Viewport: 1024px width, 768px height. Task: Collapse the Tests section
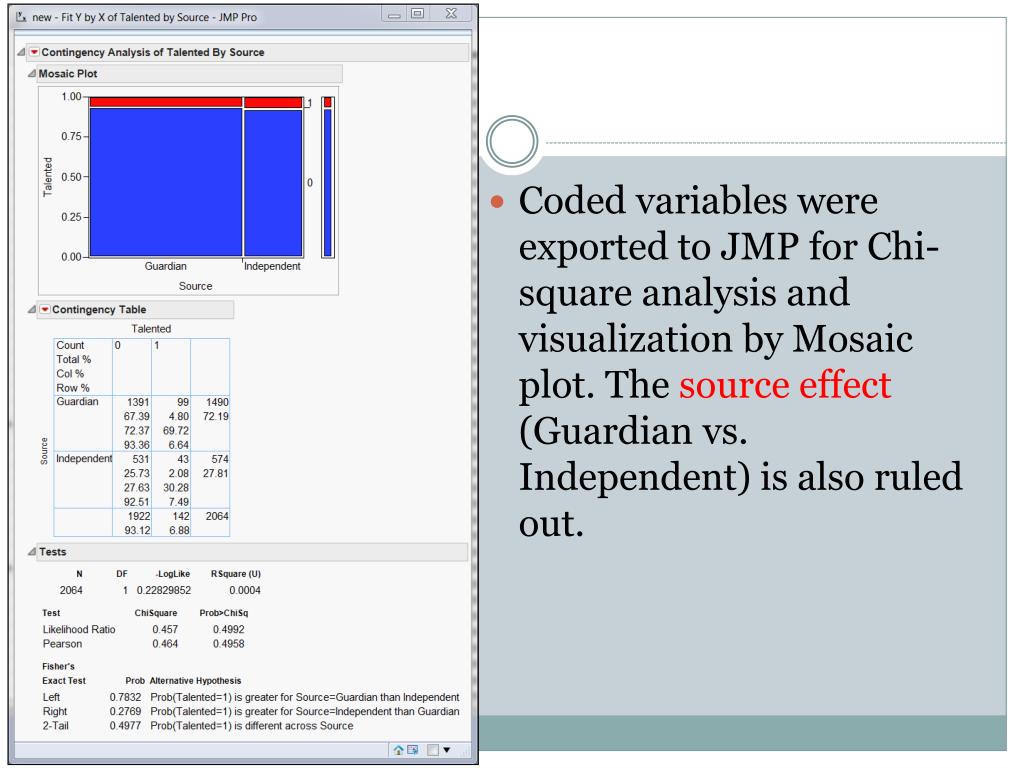point(31,552)
